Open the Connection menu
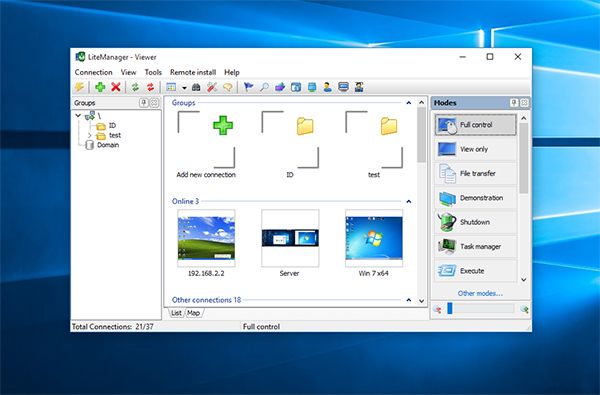 click(x=93, y=72)
